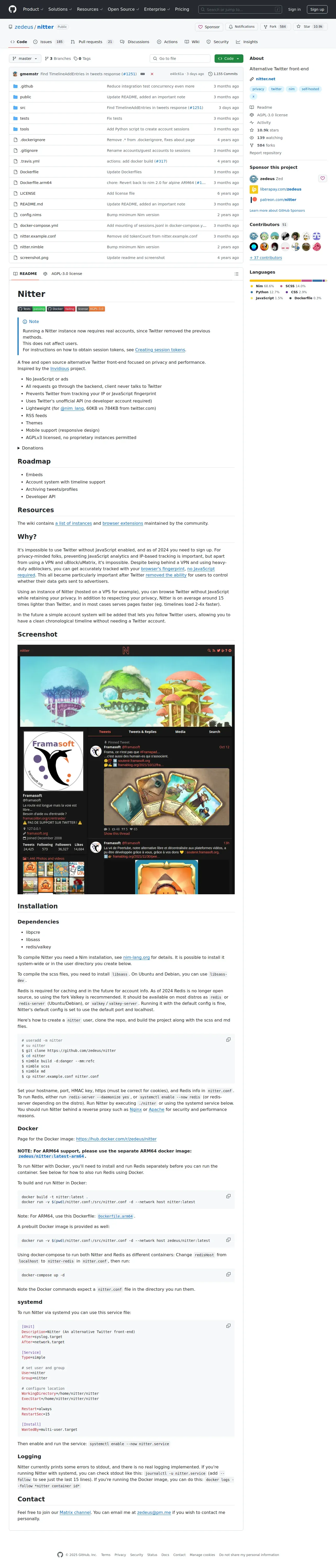Open the Actions tab
Image resolution: width=336 pixels, height=1568 pixels.
coord(167,42)
